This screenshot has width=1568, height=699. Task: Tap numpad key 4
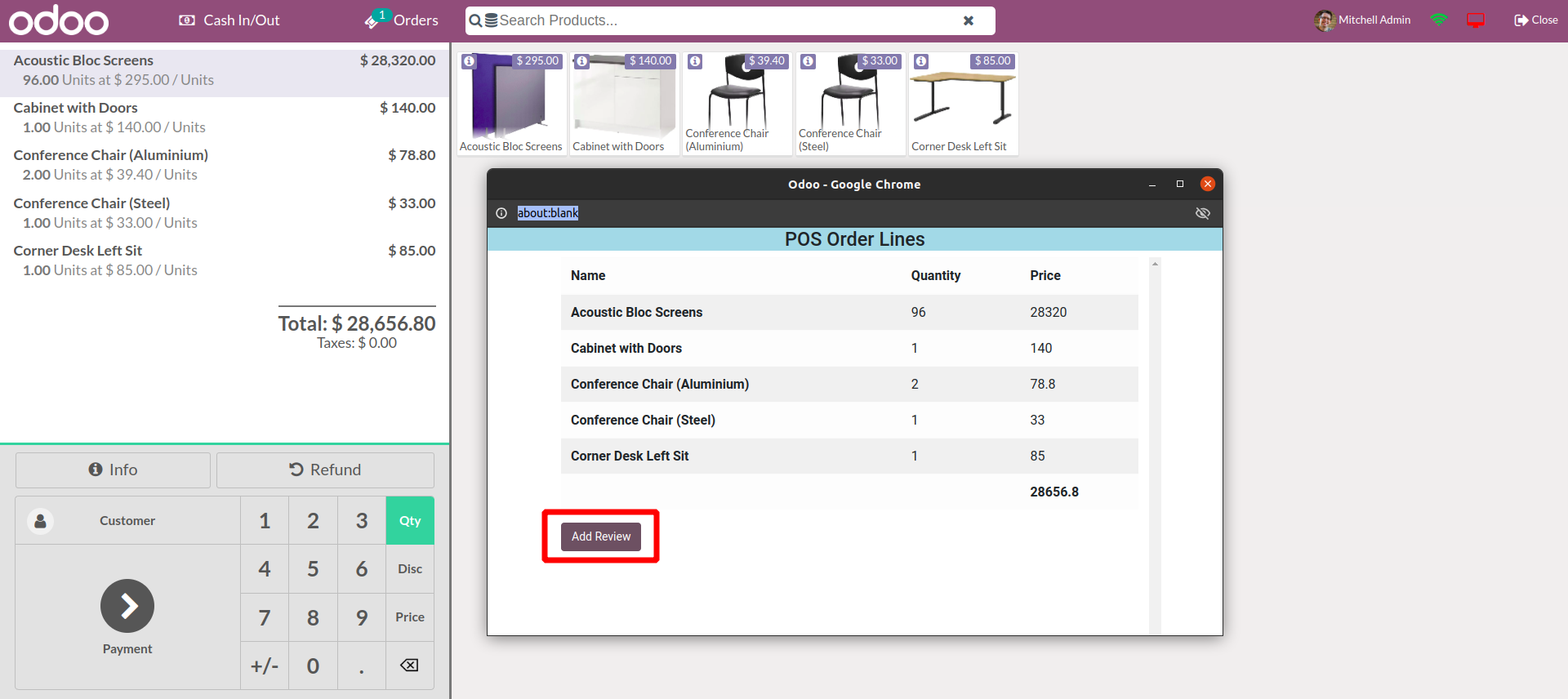click(x=265, y=569)
